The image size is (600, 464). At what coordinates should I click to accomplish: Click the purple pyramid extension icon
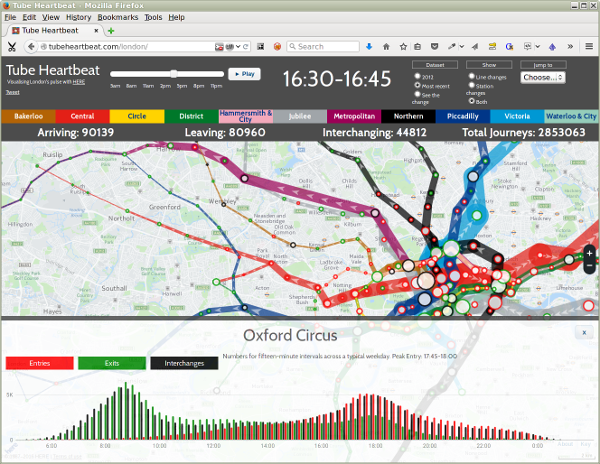pyautogui.click(x=552, y=47)
